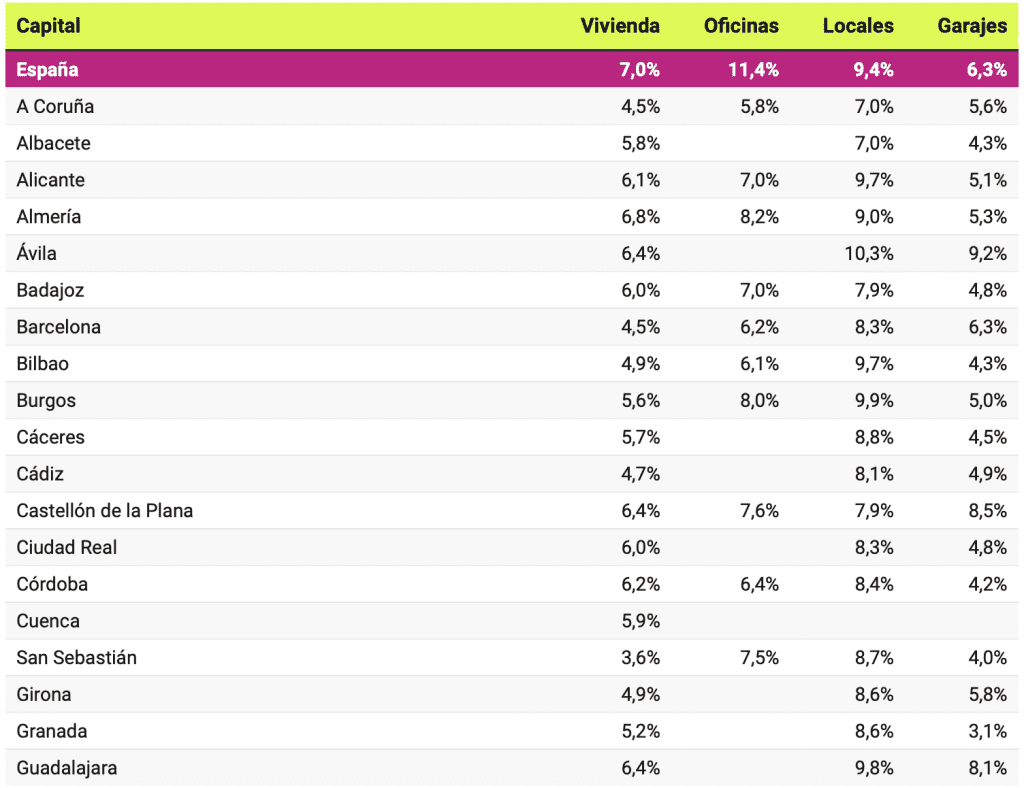Click Almería's 8,2% Oficinas value
Viewport: 1024px width, 788px height.
tap(759, 217)
